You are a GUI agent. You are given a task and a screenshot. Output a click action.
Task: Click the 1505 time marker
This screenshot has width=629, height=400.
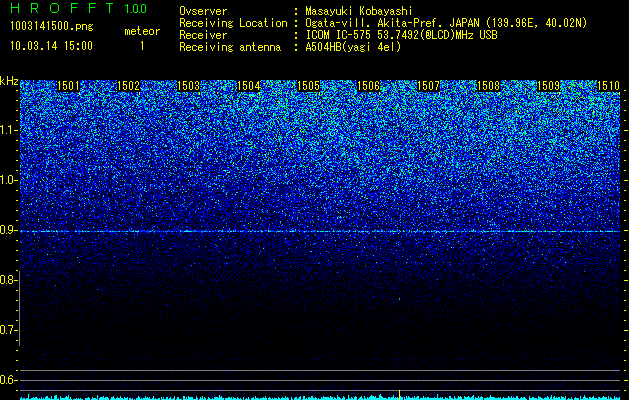[308, 86]
